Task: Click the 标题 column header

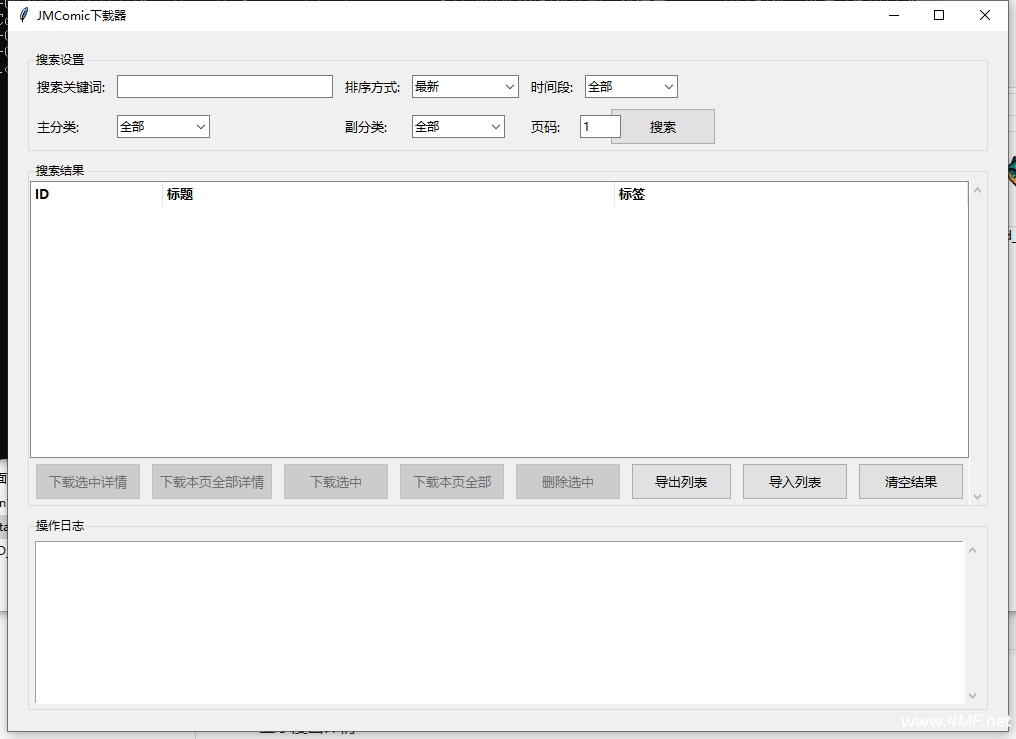Action: pos(388,195)
